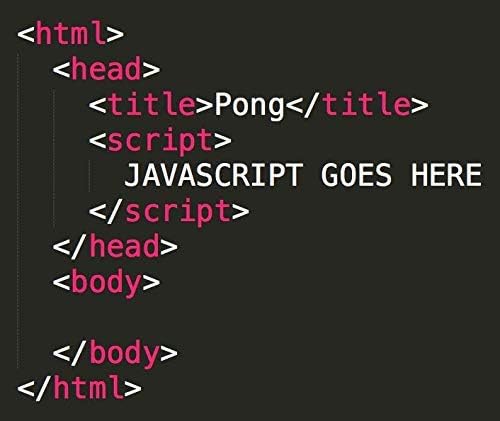Click the word HERE

click(x=446, y=175)
